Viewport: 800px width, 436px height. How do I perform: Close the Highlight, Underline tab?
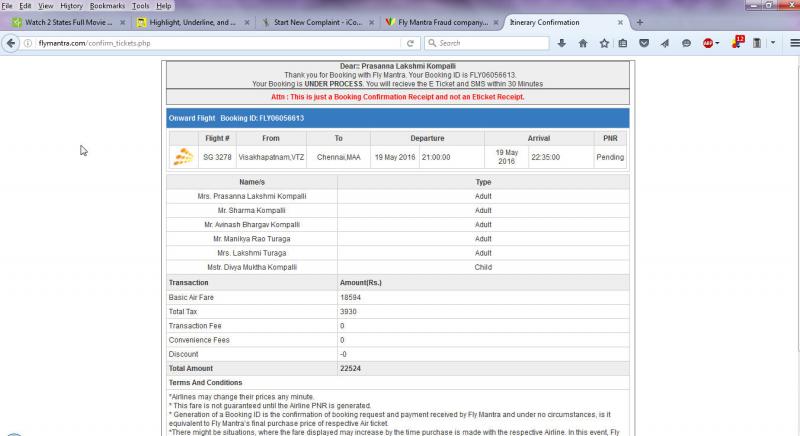pos(246,22)
